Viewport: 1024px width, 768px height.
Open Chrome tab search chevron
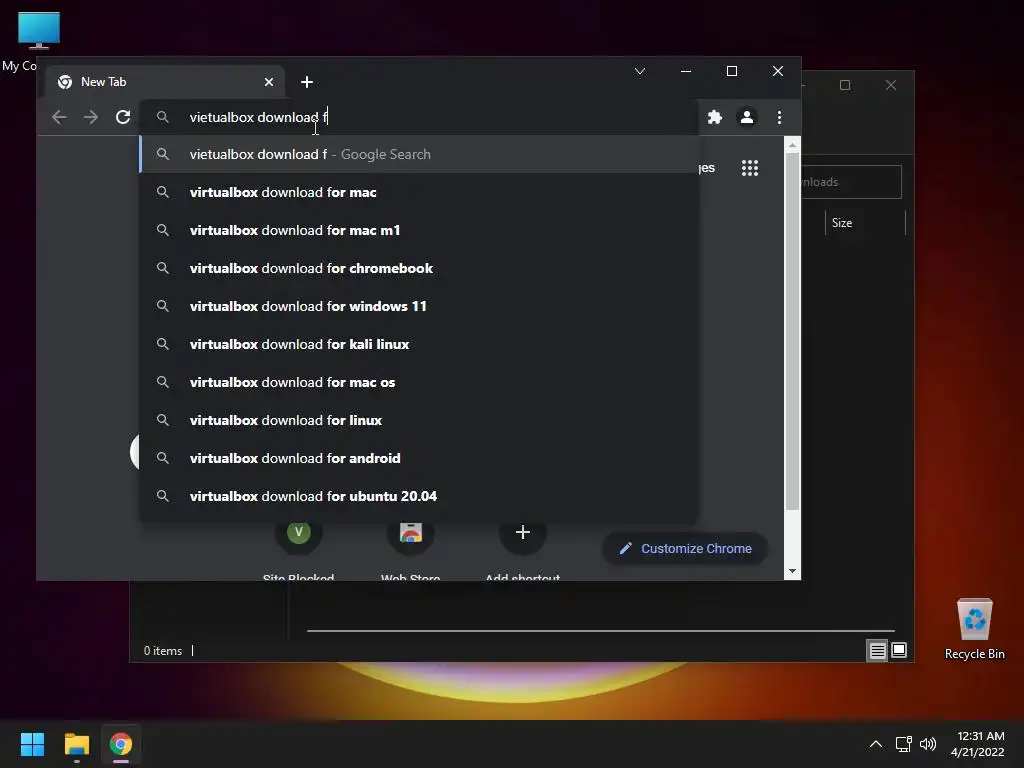(x=640, y=71)
